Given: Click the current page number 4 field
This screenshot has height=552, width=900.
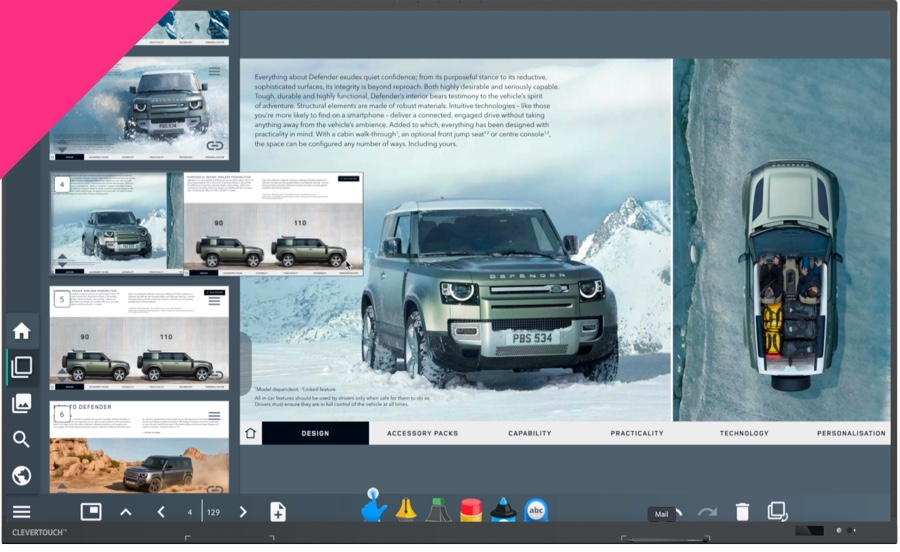Looking at the screenshot, I should pyautogui.click(x=189, y=512).
